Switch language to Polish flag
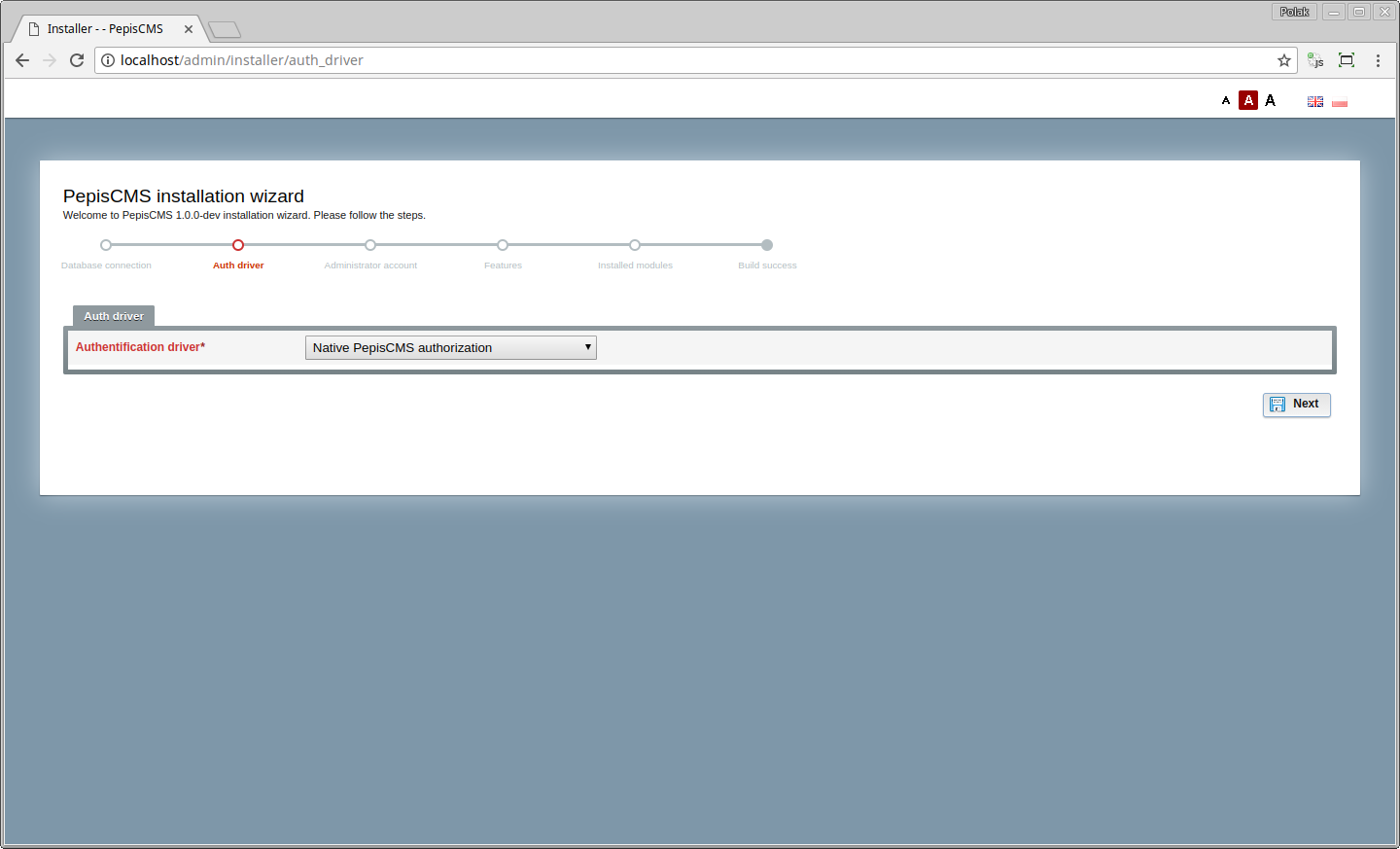Image resolution: width=1400 pixels, height=849 pixels. [x=1340, y=101]
